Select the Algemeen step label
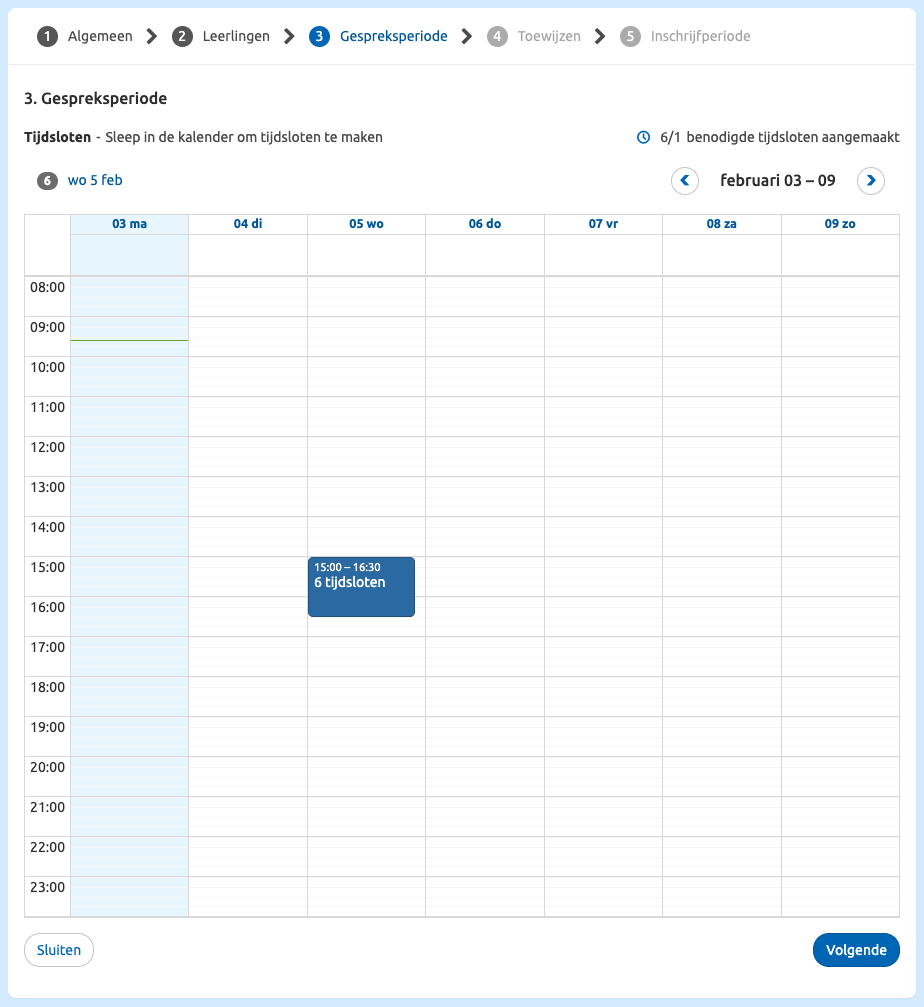 [x=99, y=35]
